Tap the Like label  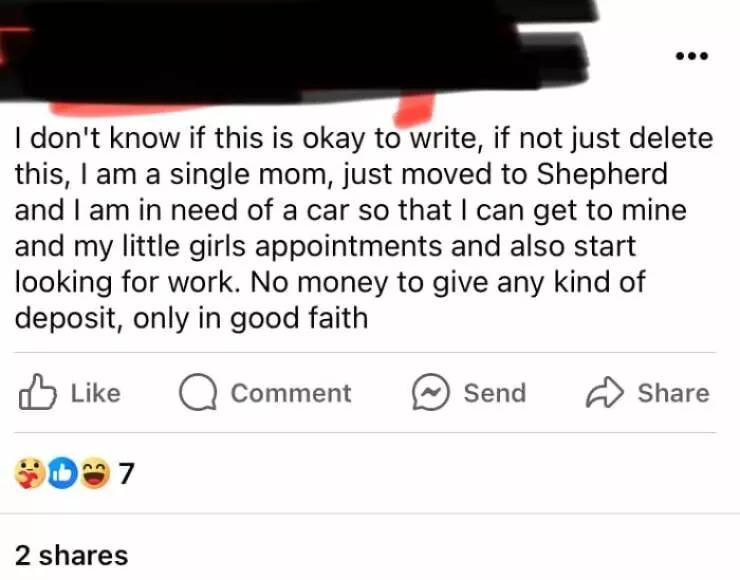point(96,393)
